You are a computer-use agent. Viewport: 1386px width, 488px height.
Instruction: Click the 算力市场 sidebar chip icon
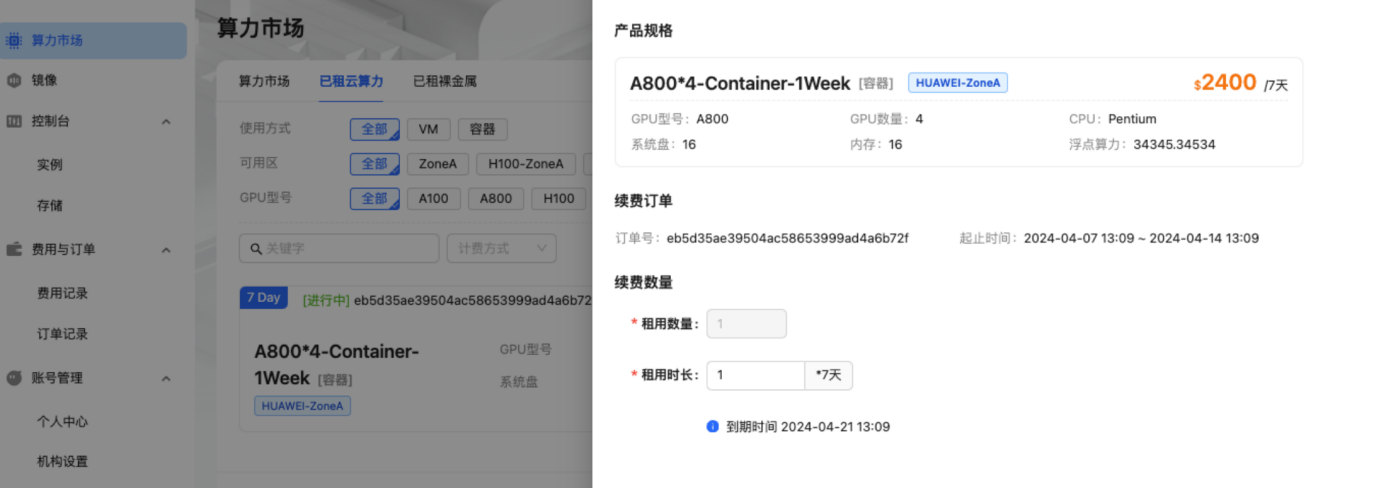pos(14,41)
